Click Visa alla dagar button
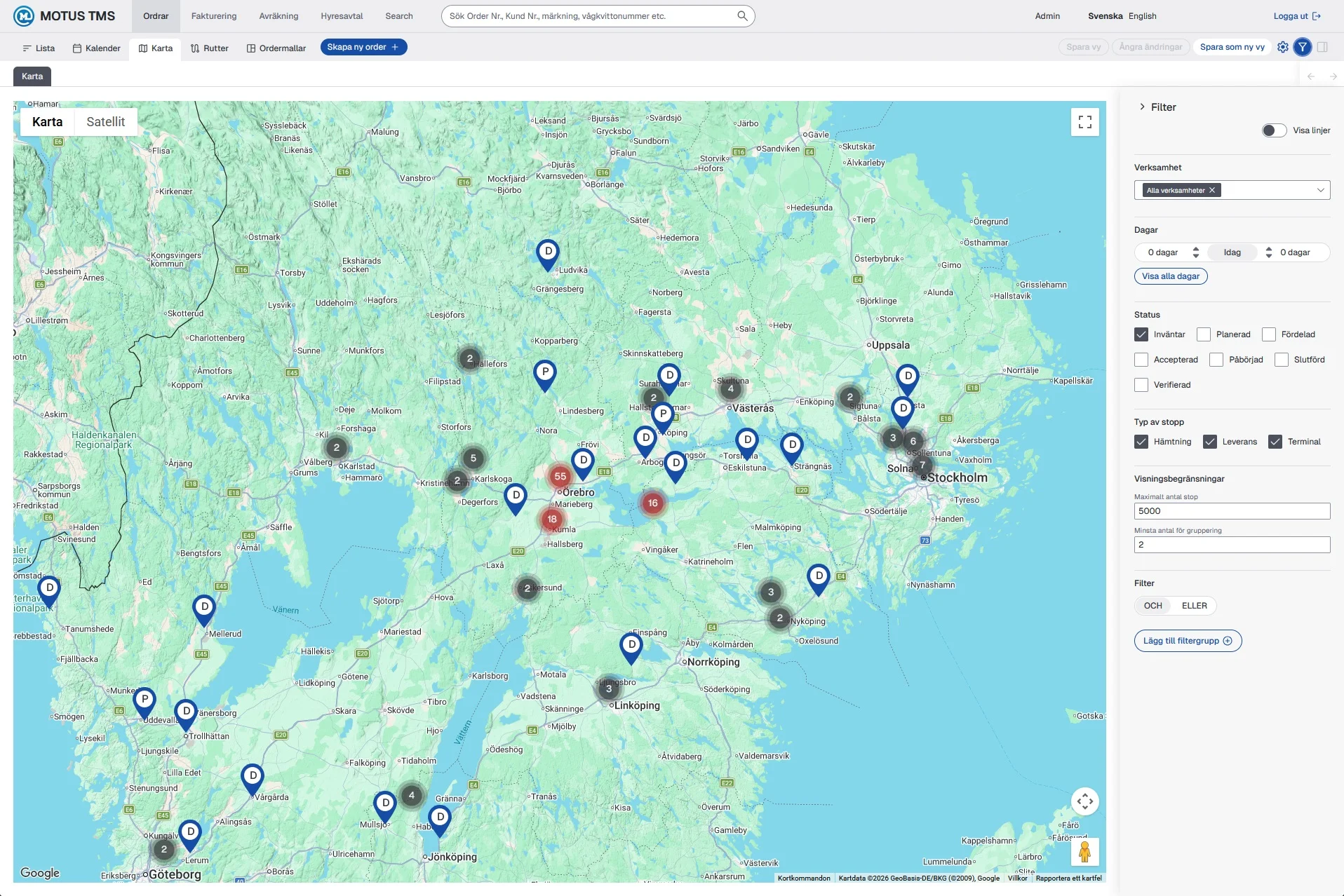Image resolution: width=1344 pixels, height=896 pixels. (1171, 276)
